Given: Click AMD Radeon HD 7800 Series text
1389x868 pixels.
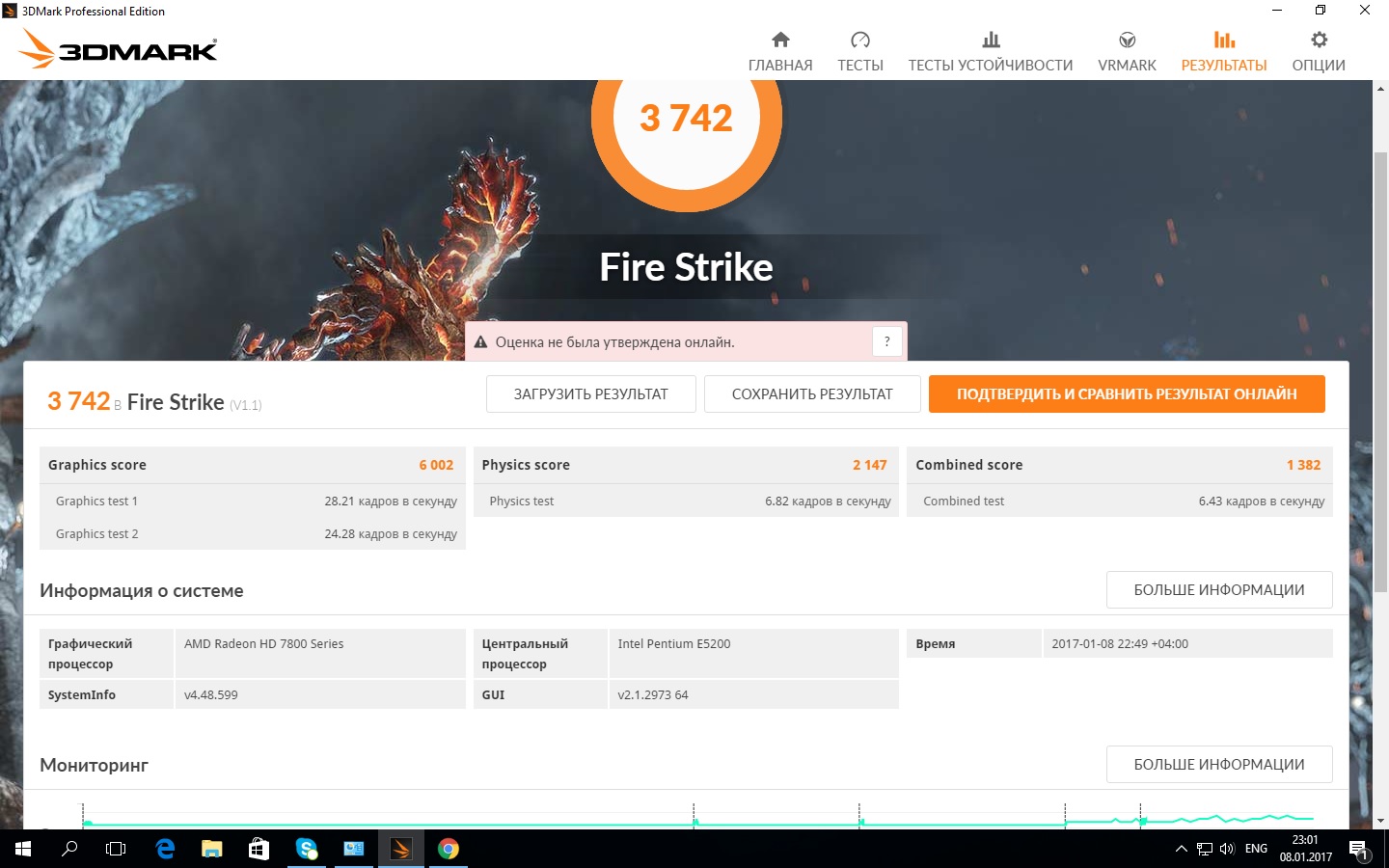Looking at the screenshot, I should click(x=263, y=643).
